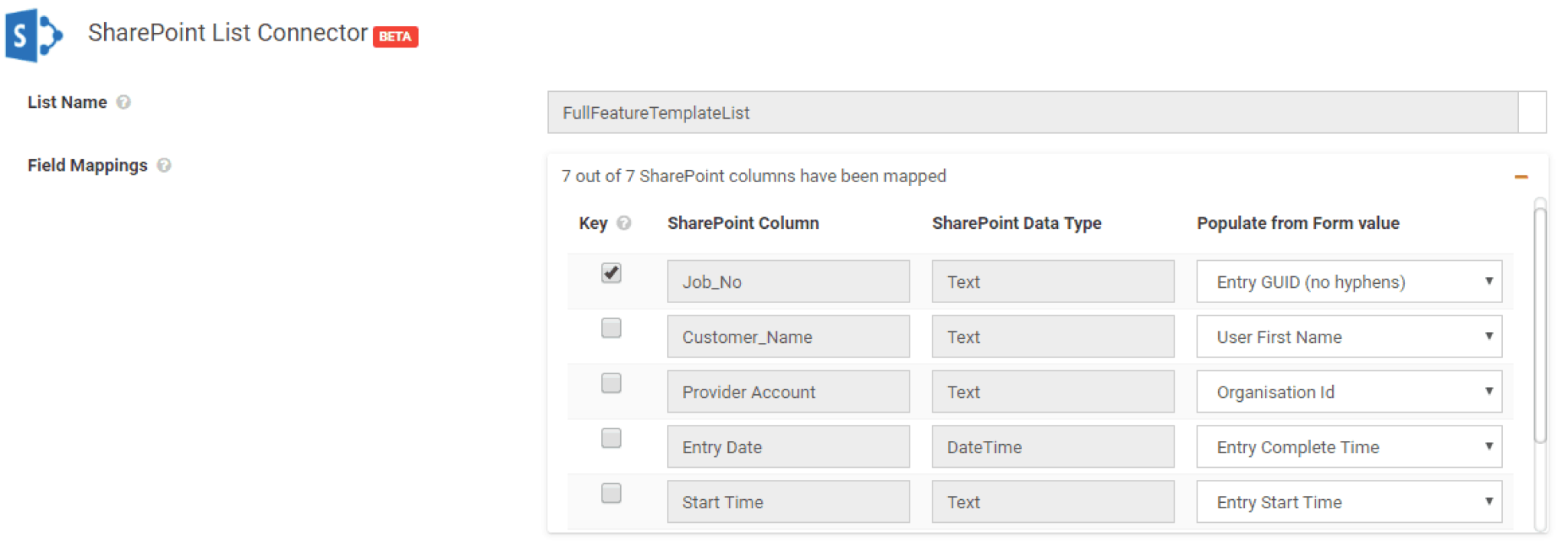Select the Key checkbox for Start Time

click(x=611, y=493)
